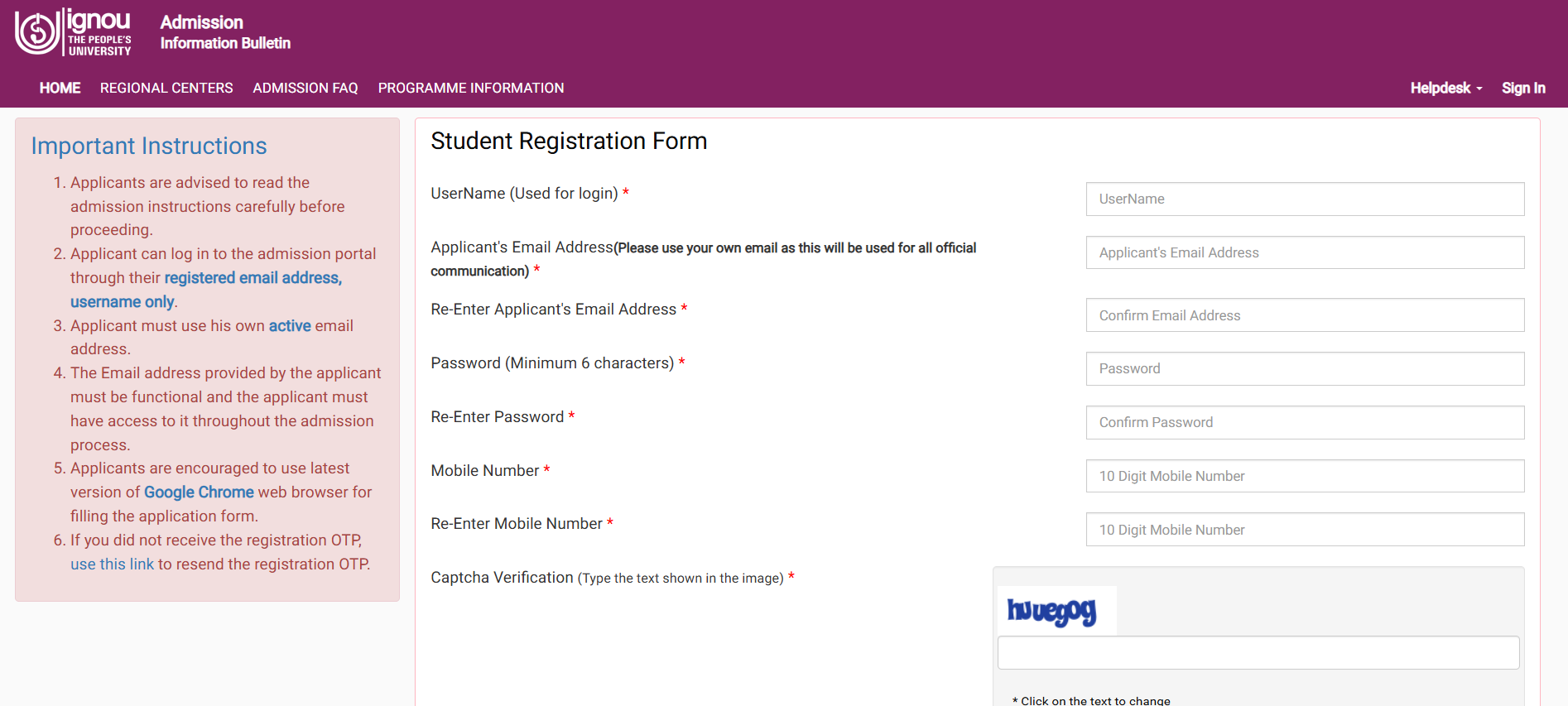The width and height of the screenshot is (1568, 706).
Task: Select the HOME menu item
Action: [x=59, y=88]
